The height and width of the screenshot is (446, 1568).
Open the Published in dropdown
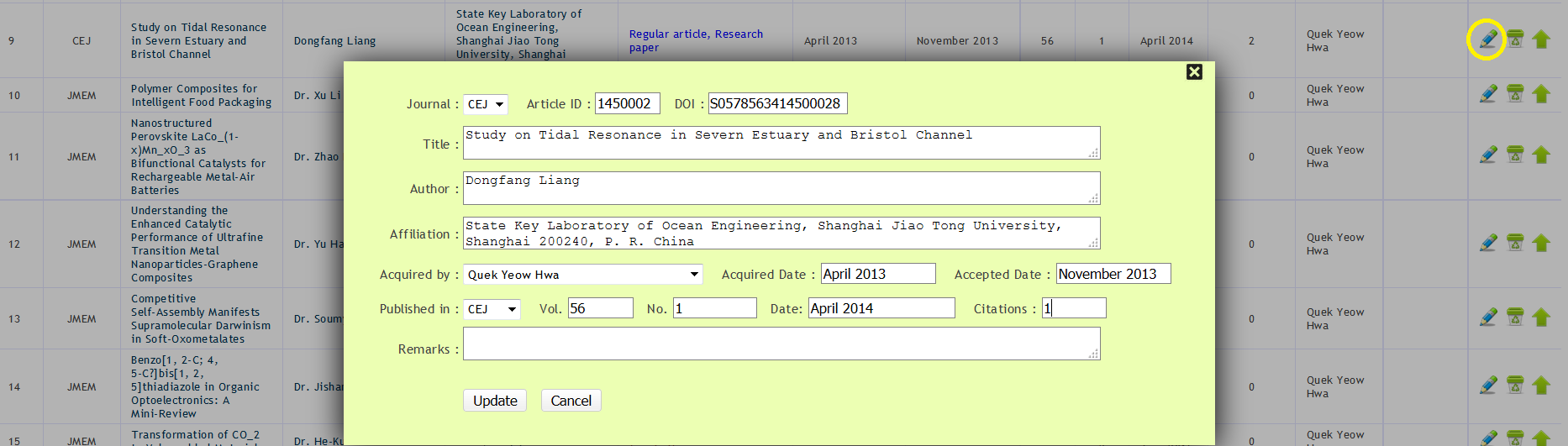492,309
